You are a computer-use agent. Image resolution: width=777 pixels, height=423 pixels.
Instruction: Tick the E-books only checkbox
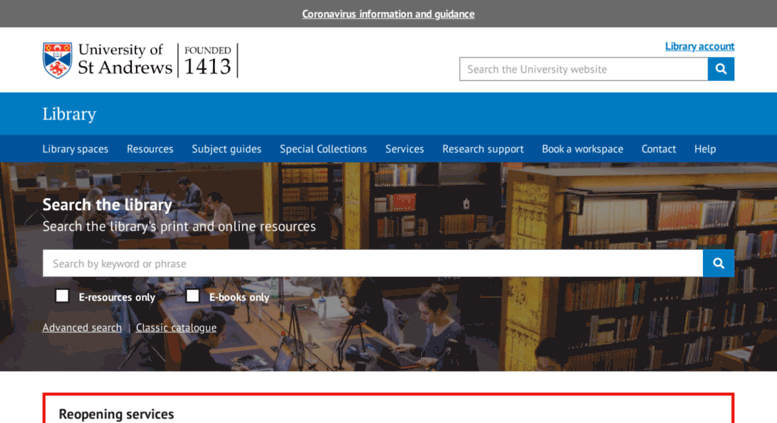click(193, 296)
